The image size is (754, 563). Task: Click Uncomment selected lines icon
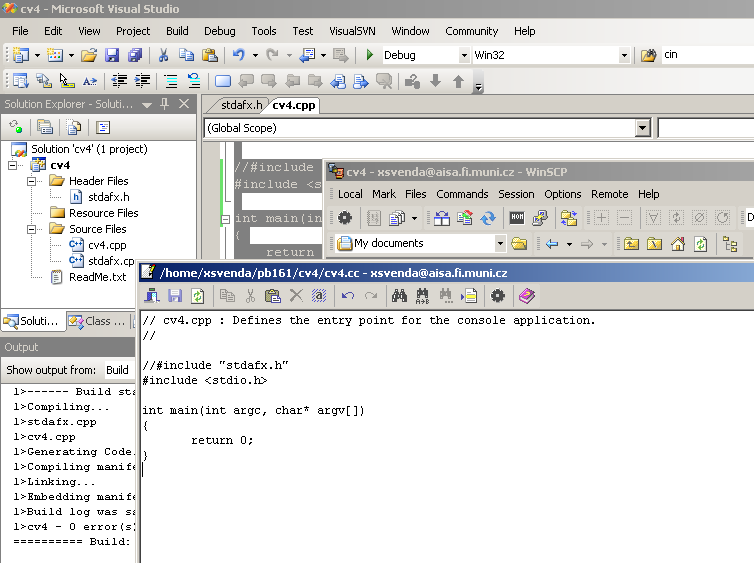pos(194,81)
